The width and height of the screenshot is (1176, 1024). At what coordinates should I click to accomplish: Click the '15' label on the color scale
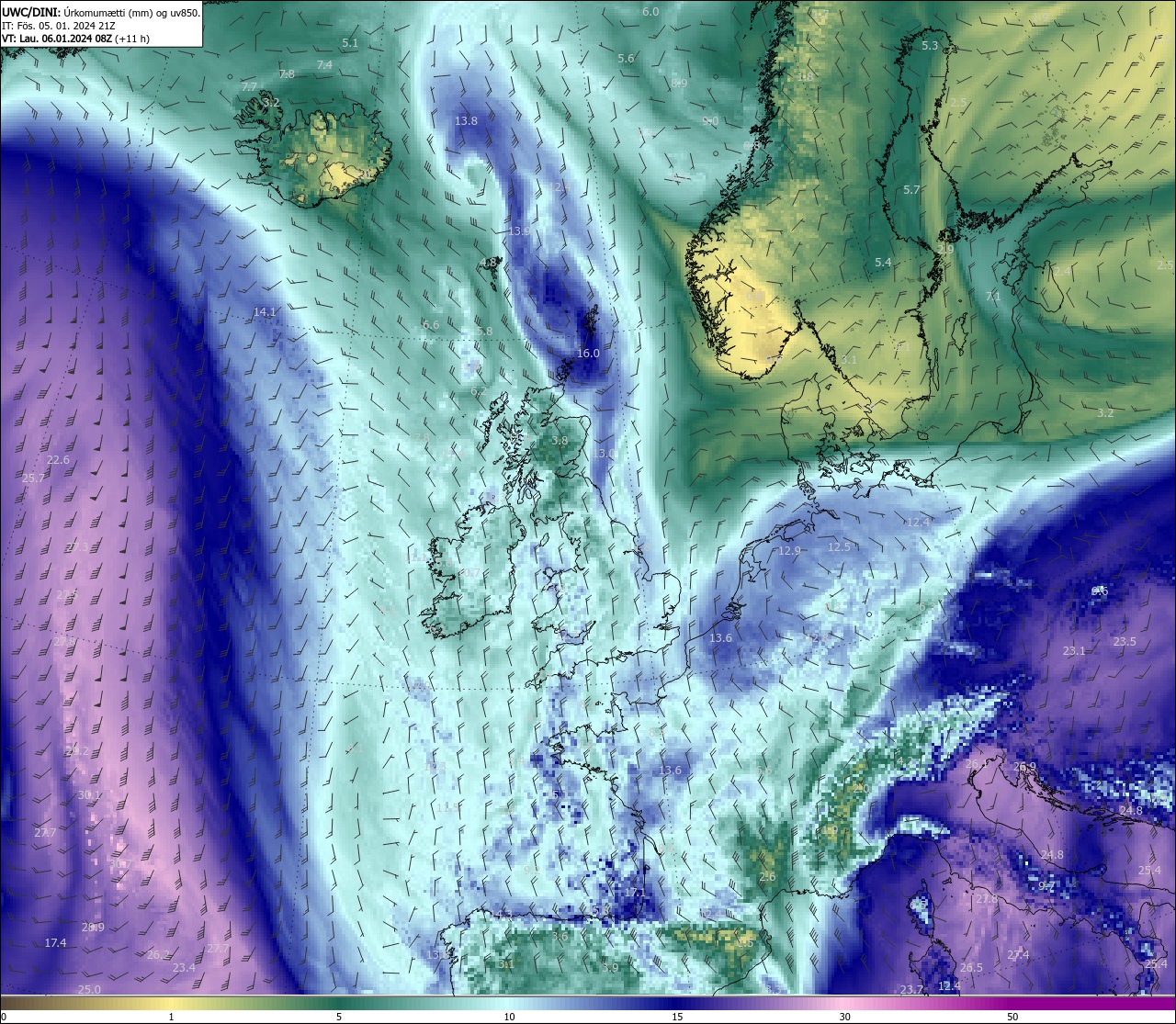[x=676, y=1017]
